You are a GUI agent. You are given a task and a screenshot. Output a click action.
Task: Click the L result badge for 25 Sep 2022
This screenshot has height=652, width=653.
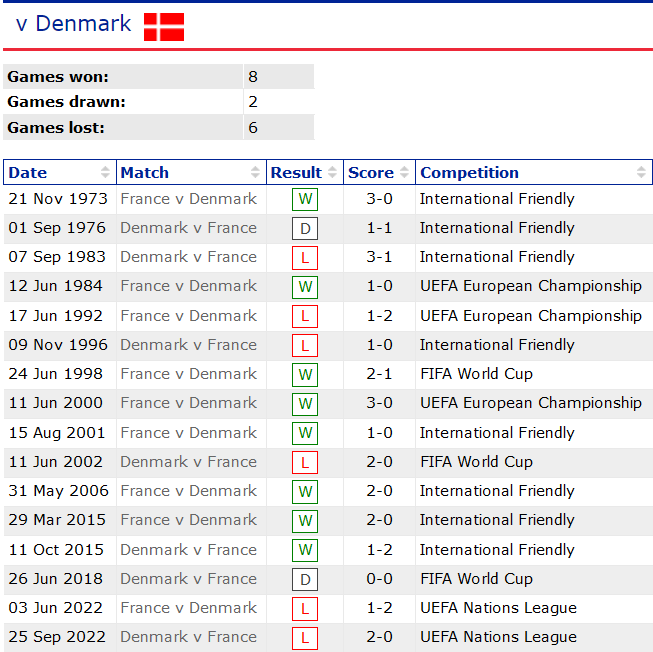pyautogui.click(x=305, y=637)
